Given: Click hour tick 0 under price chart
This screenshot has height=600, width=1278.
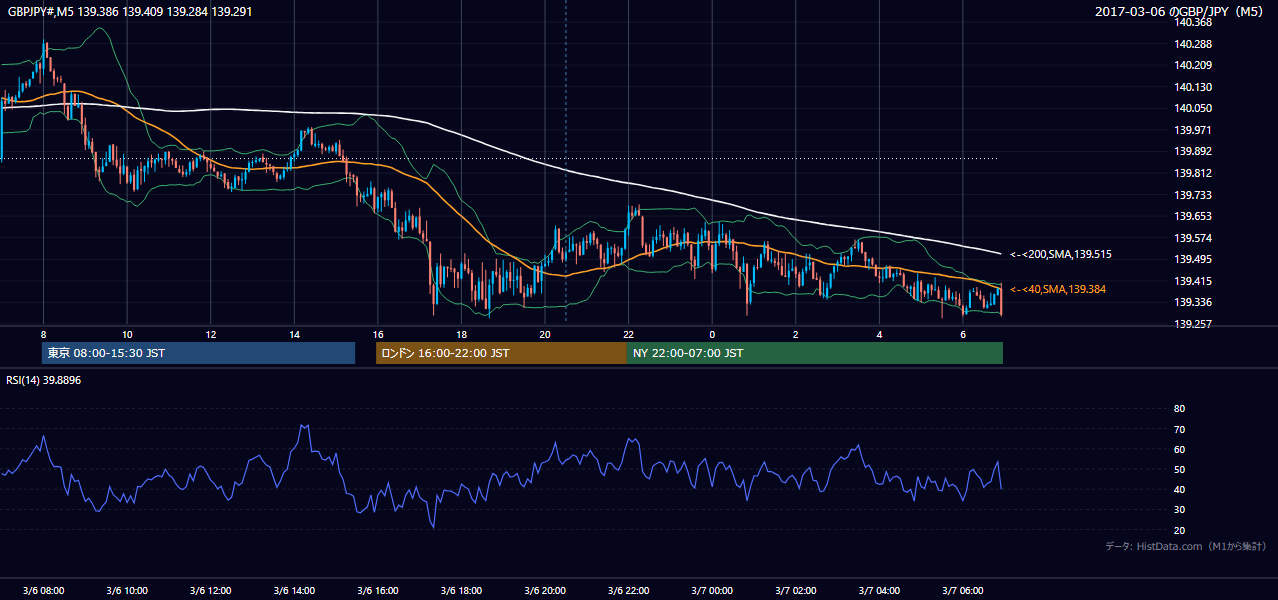Looking at the screenshot, I should click(x=712, y=334).
